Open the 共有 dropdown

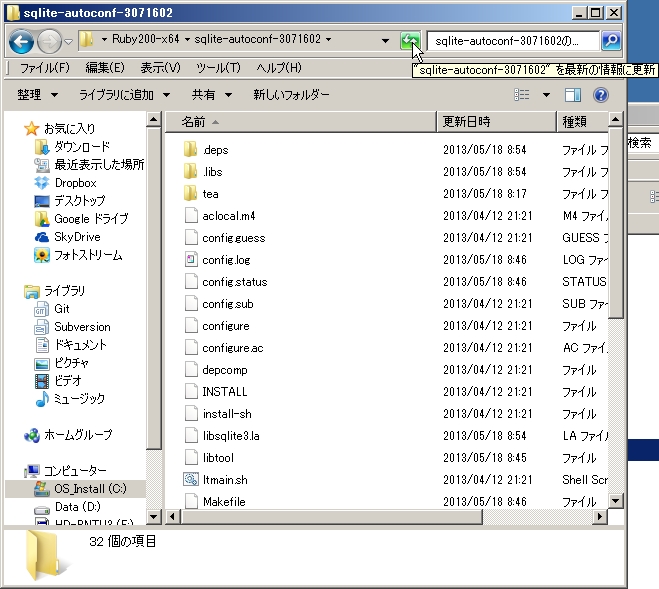[x=211, y=95]
